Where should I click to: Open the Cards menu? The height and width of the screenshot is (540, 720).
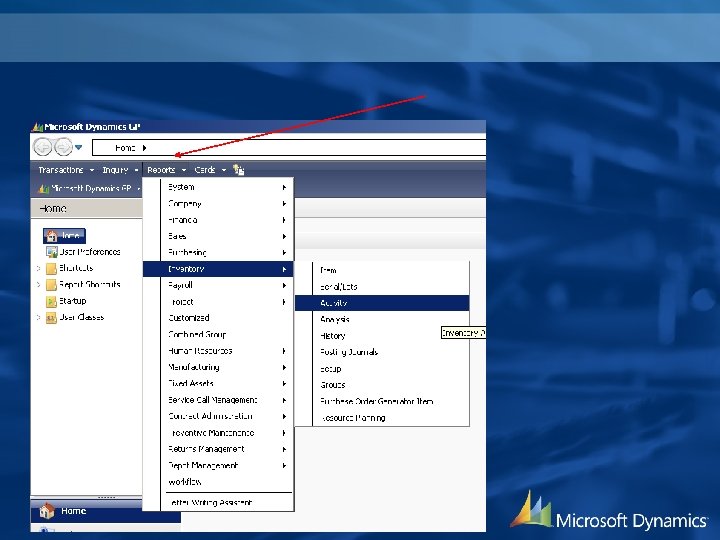click(x=210, y=170)
